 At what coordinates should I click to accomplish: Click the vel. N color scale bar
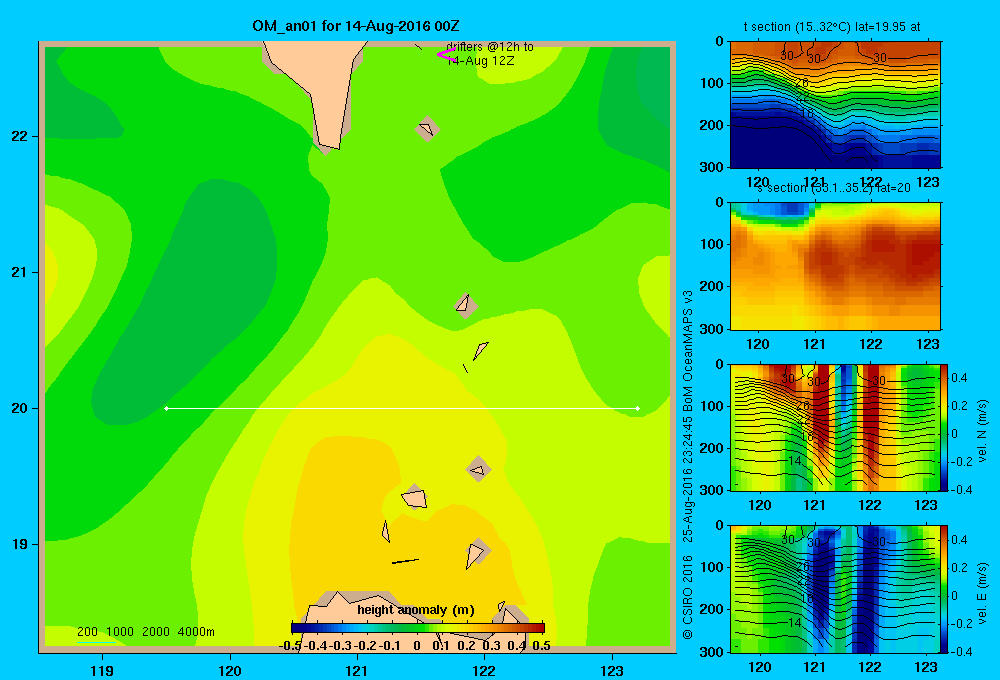click(x=944, y=427)
